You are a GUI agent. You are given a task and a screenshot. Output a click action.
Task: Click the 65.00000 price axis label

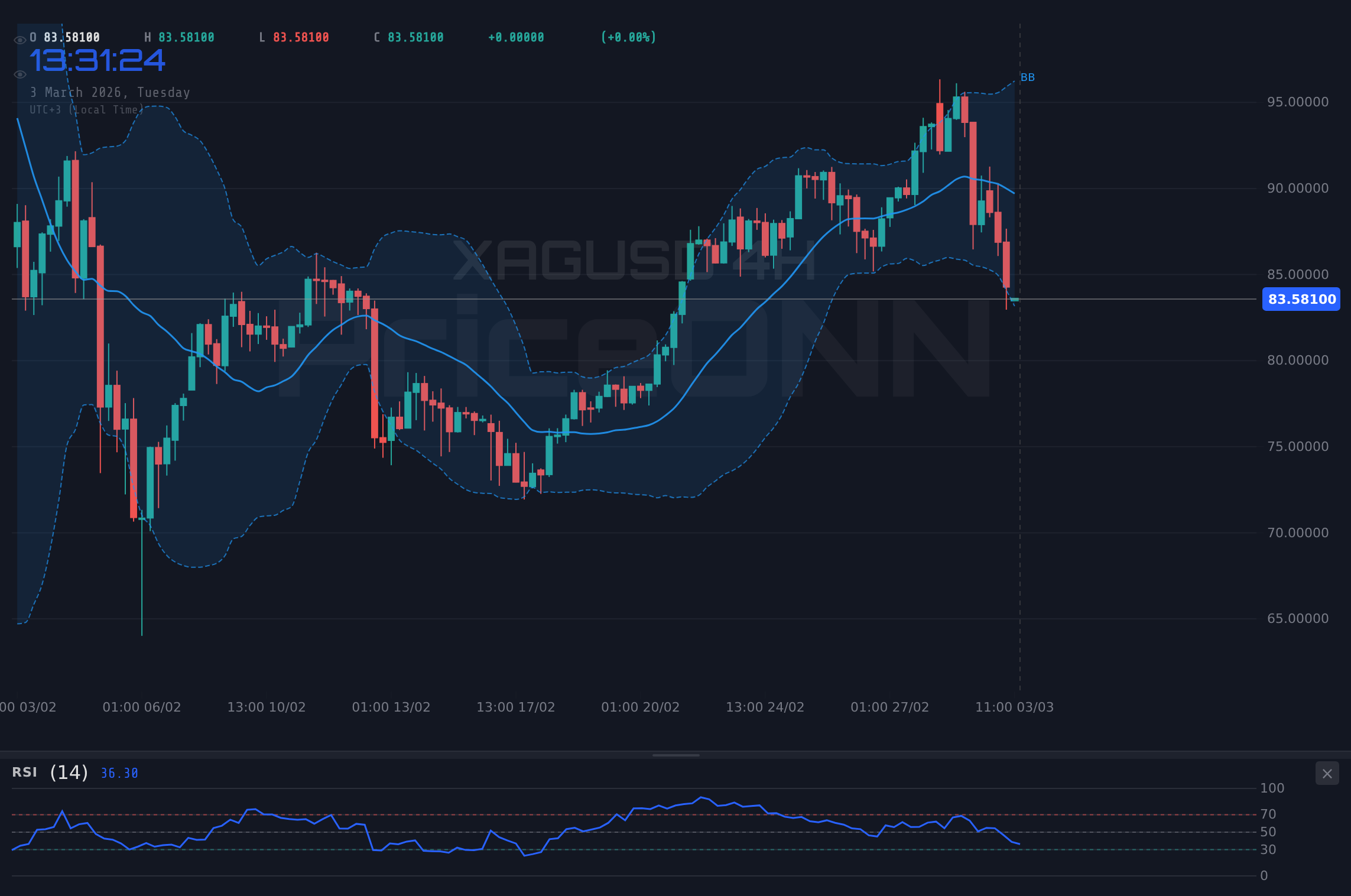click(1298, 618)
